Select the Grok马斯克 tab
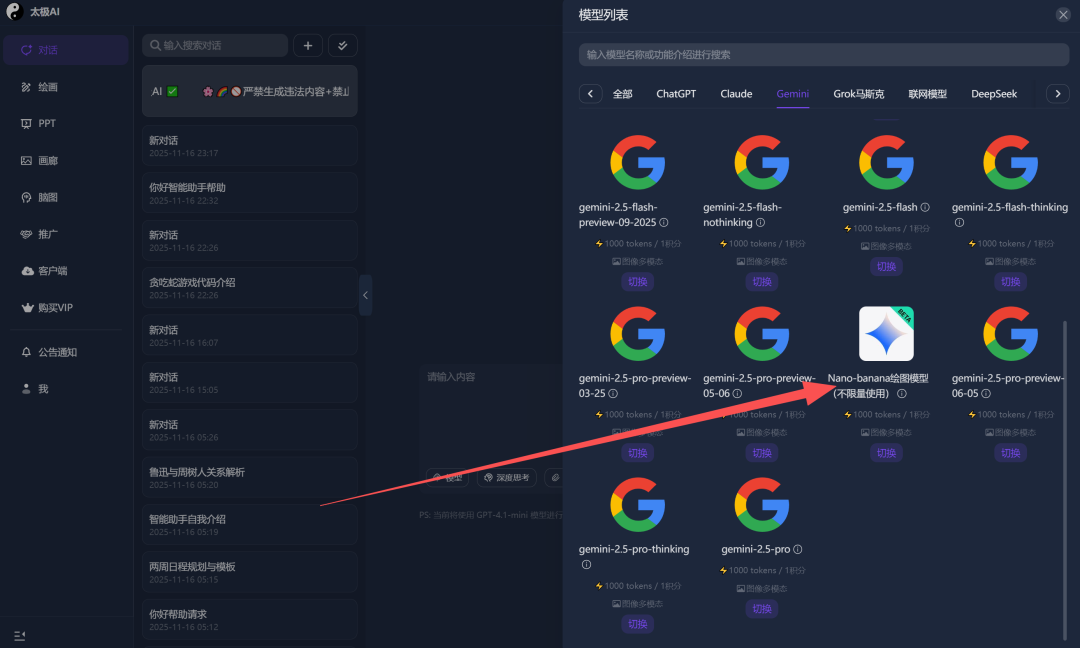The height and width of the screenshot is (648, 1080). [x=859, y=94]
